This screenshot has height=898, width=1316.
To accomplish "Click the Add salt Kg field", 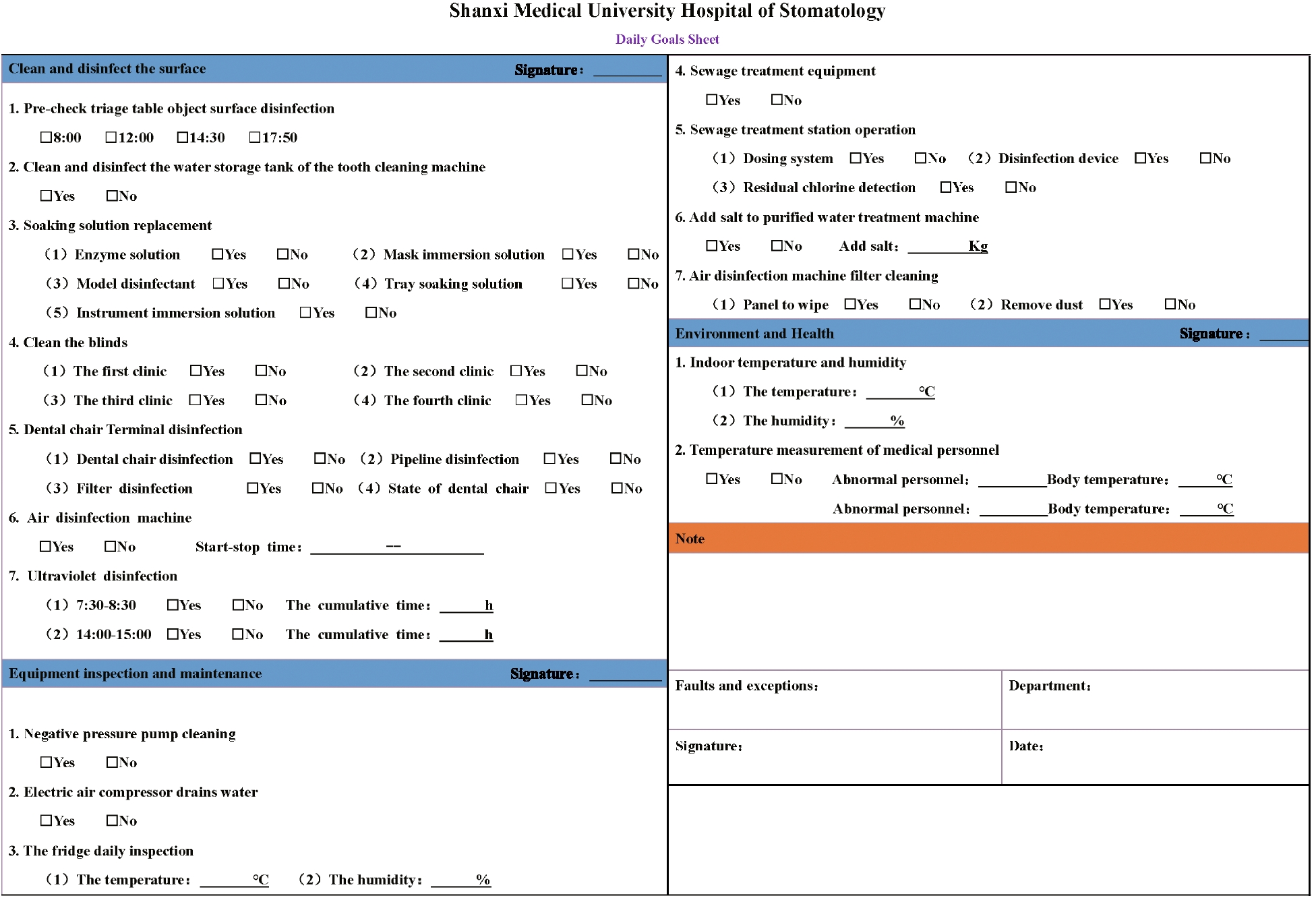I will (948, 246).
